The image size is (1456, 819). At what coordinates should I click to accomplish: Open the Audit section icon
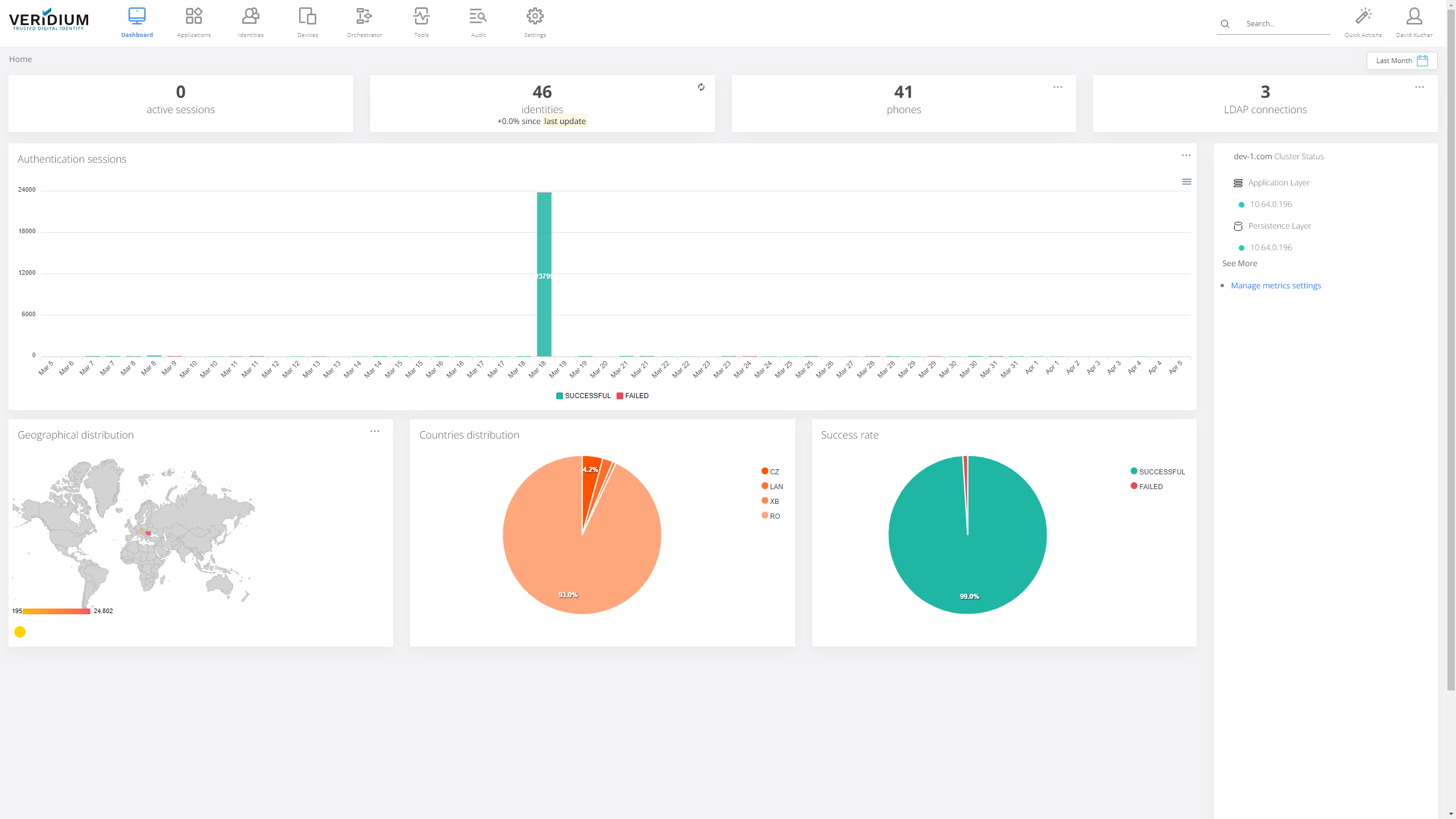click(x=478, y=16)
